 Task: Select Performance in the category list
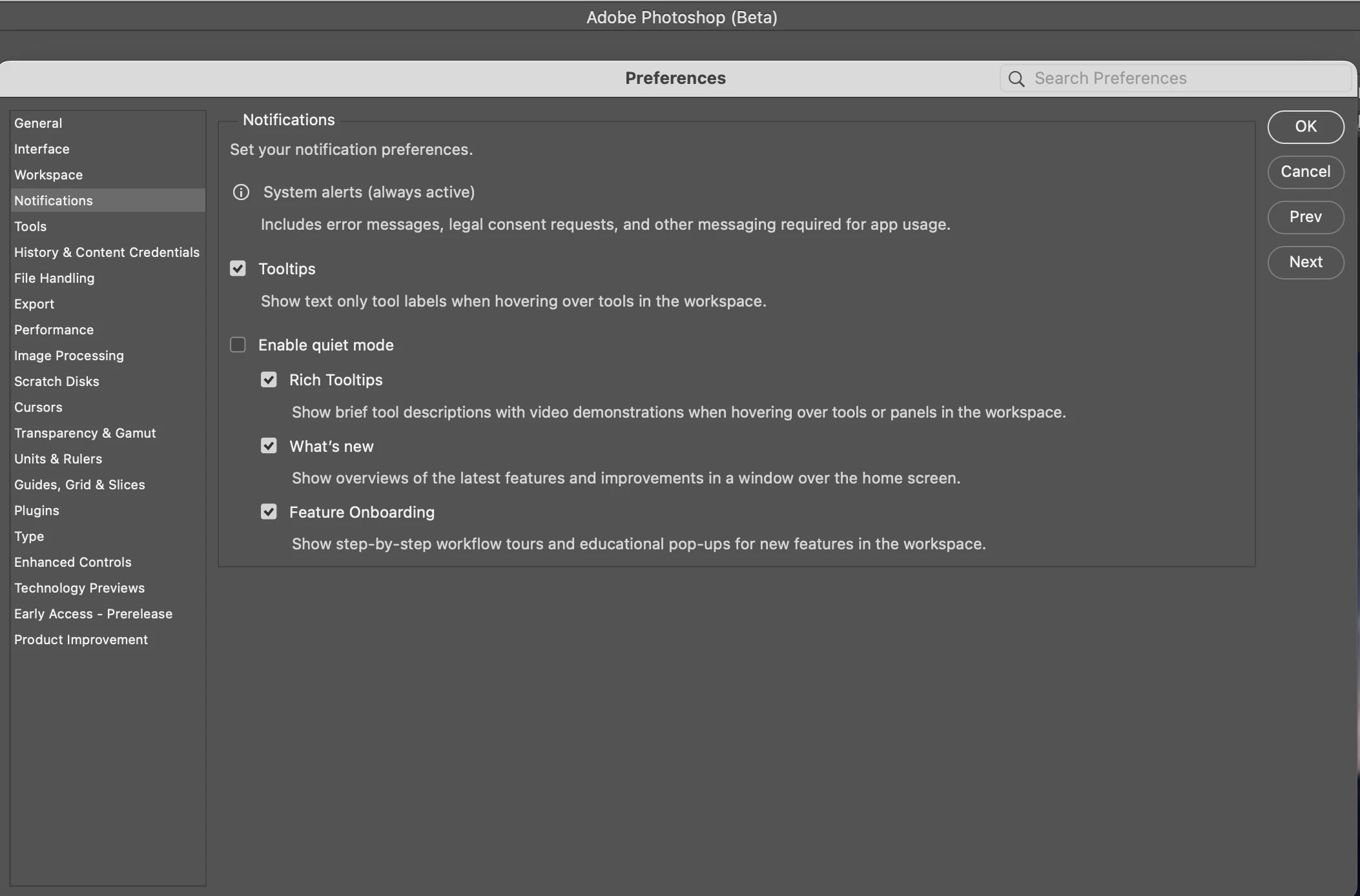point(108,330)
